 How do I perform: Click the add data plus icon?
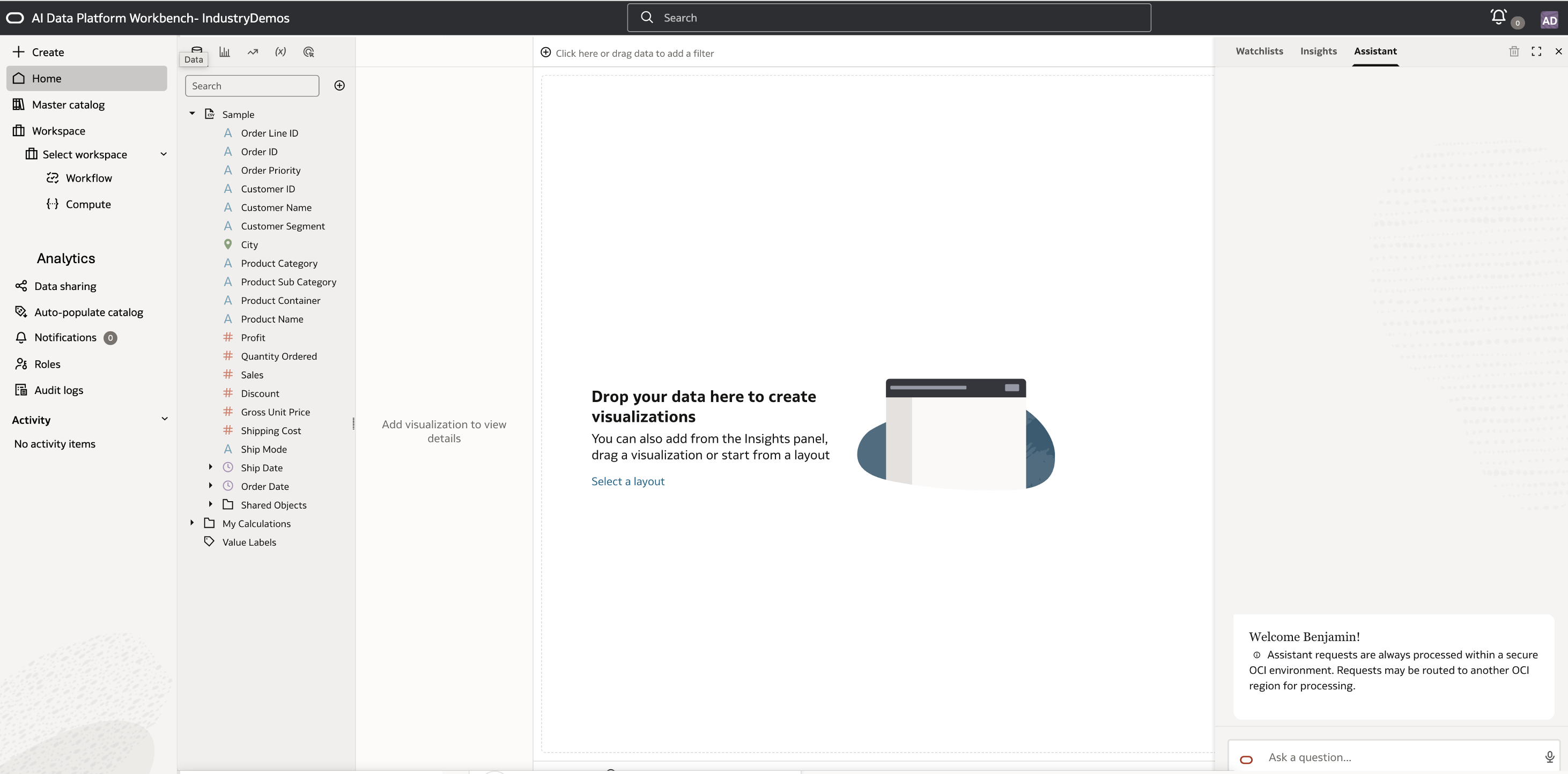tap(339, 86)
